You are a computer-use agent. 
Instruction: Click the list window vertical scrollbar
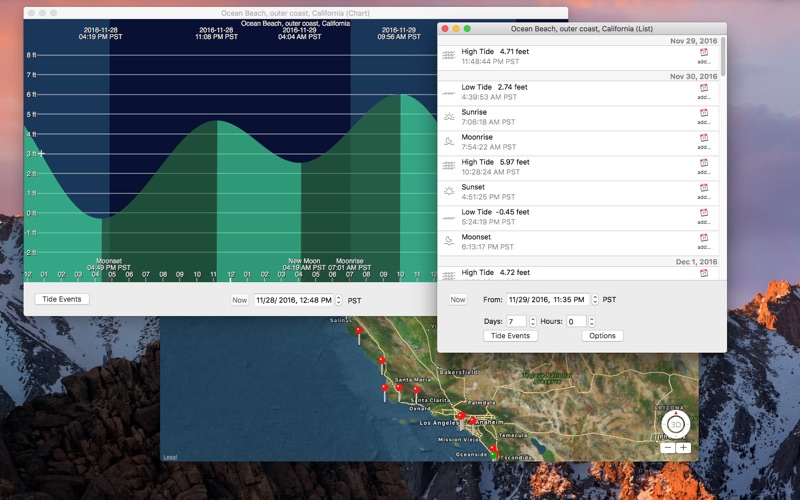pyautogui.click(x=723, y=56)
